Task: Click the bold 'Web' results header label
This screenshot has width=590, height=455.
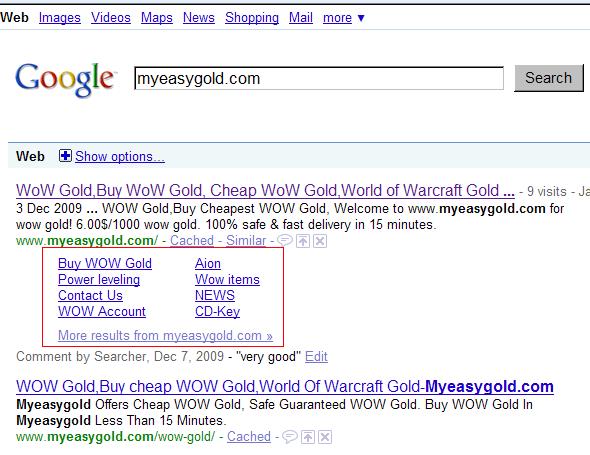Action: coord(30,156)
